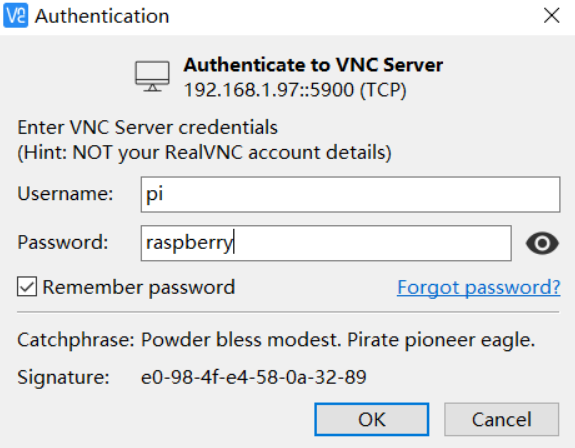The image size is (575, 448).
Task: Click the VNC Viewer logo in title bar
Action: [x=15, y=15]
